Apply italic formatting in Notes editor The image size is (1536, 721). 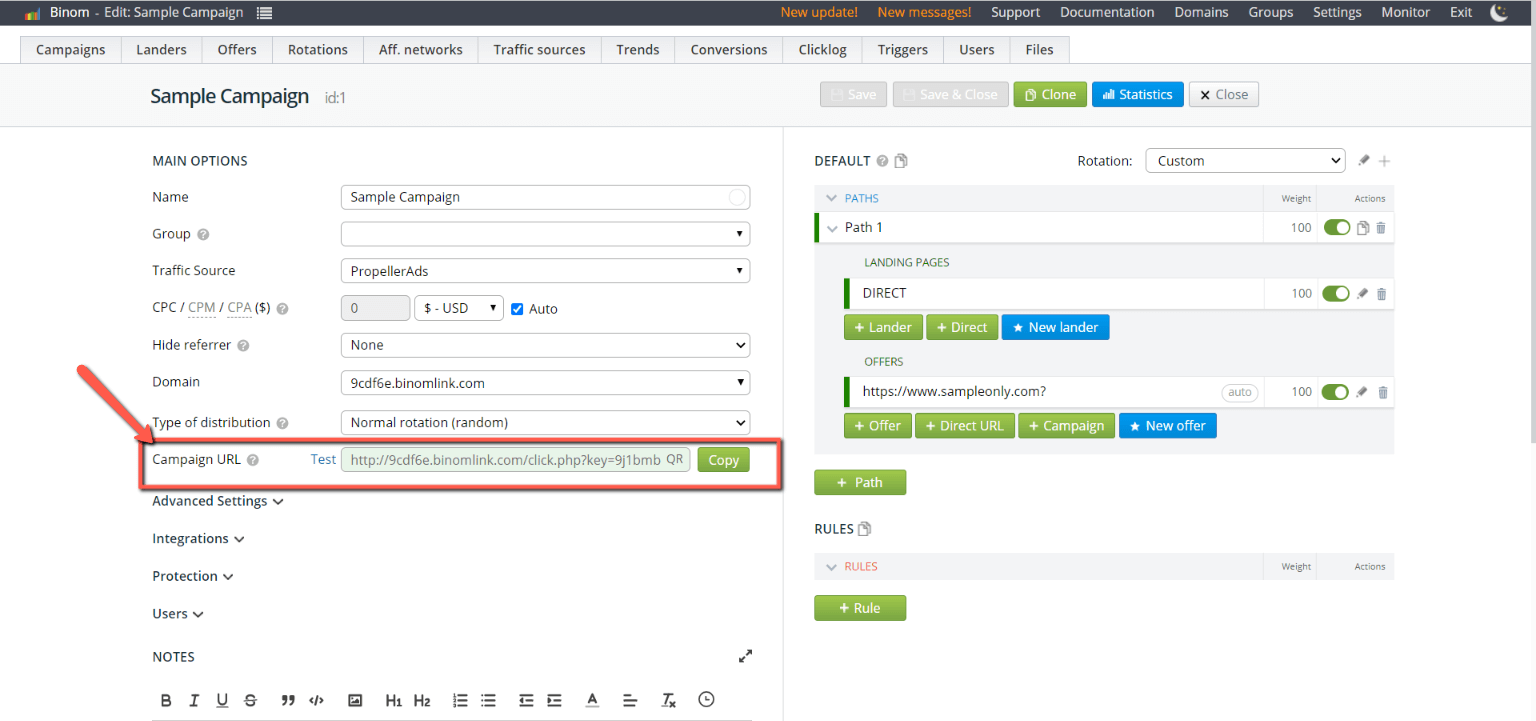[x=194, y=700]
